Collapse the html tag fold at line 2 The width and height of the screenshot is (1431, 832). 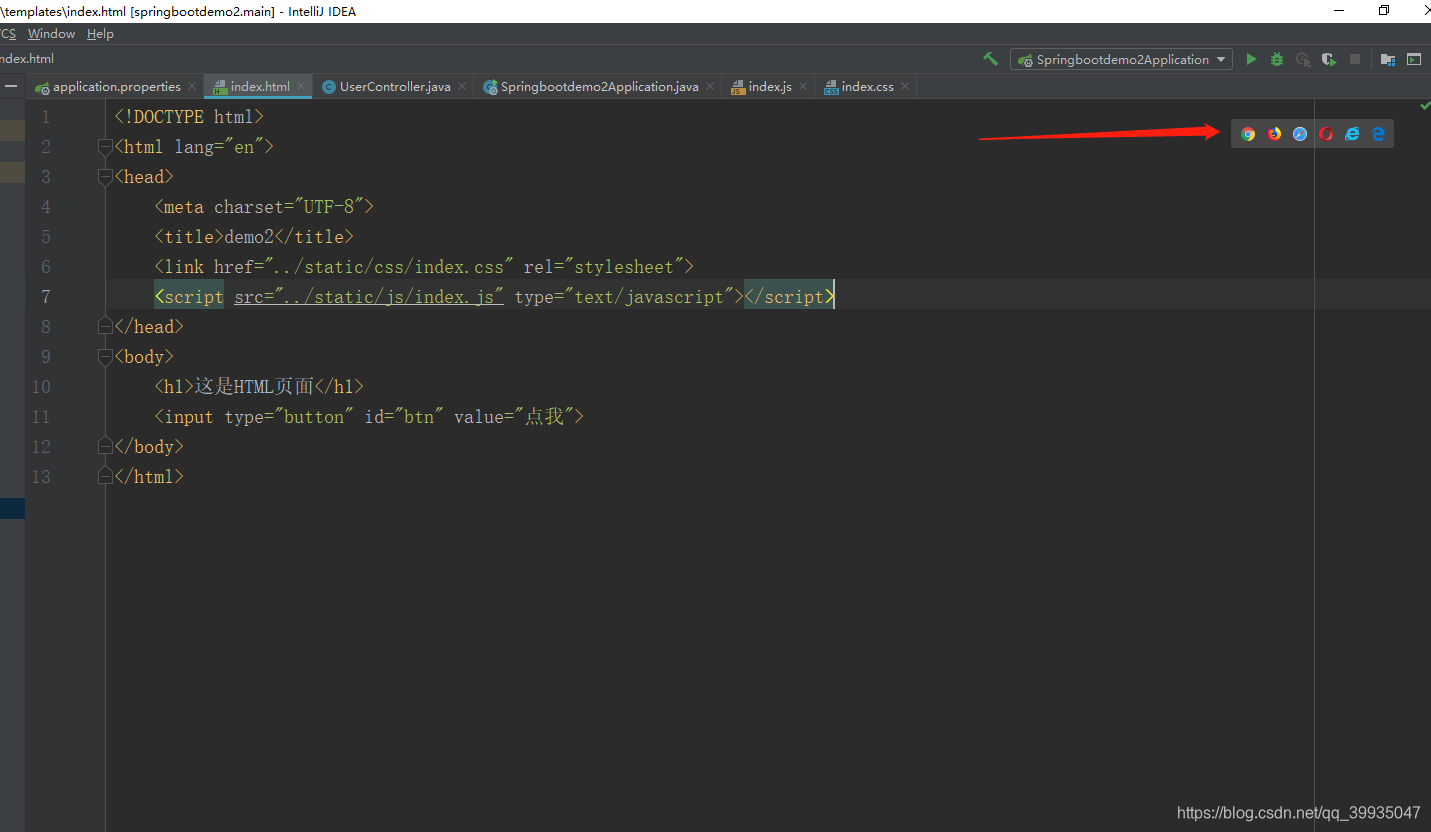105,147
